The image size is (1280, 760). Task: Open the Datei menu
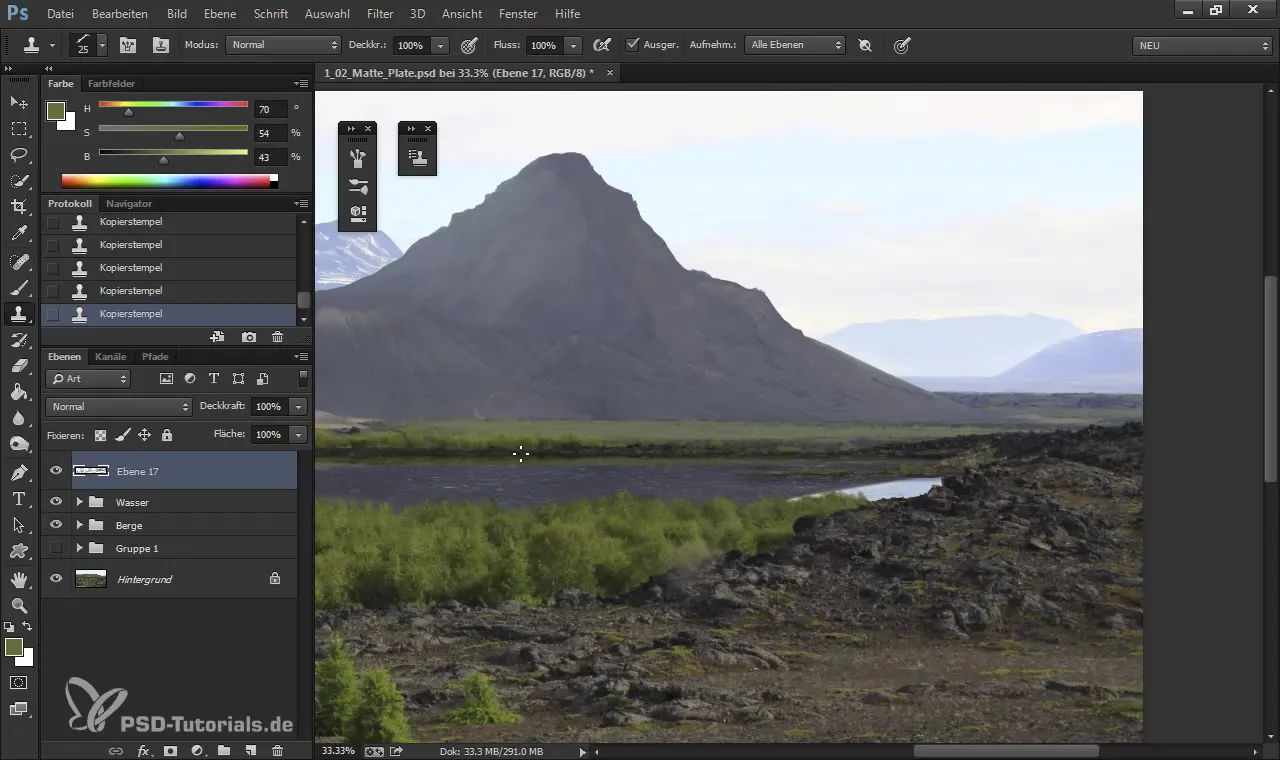coord(60,14)
